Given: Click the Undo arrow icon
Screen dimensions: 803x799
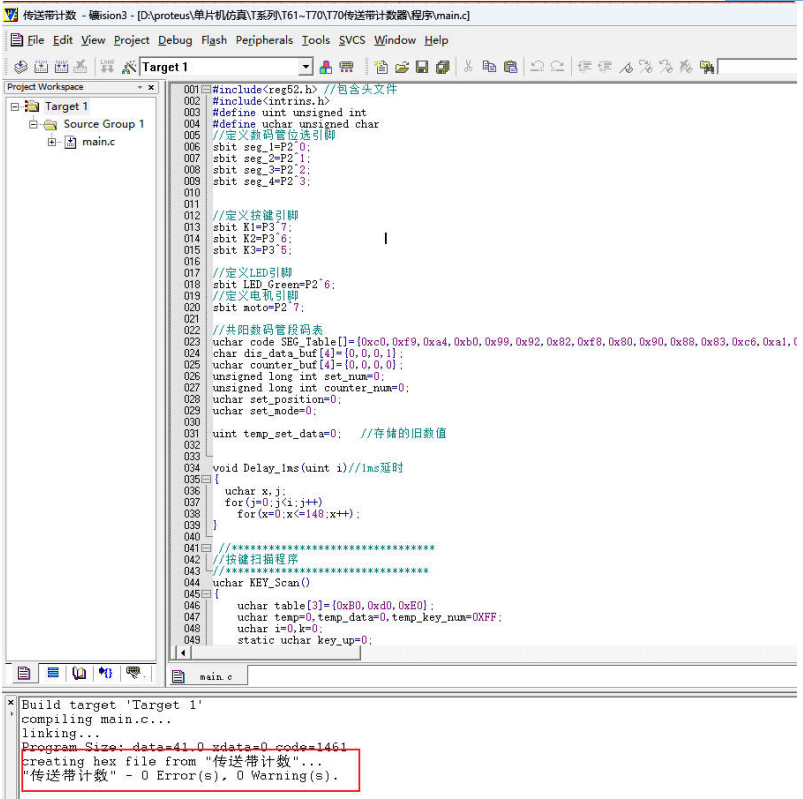Looking at the screenshot, I should pyautogui.click(x=537, y=66).
